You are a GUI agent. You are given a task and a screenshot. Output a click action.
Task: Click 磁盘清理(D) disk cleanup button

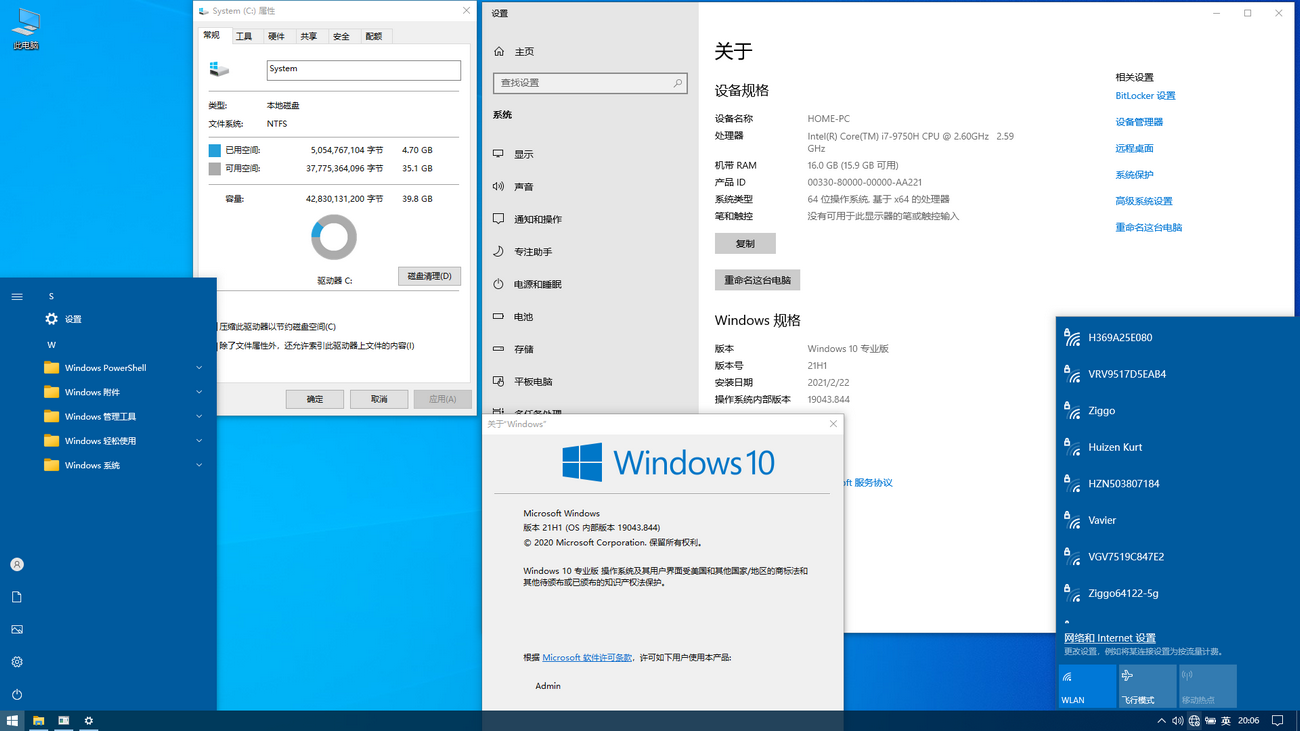[x=429, y=276]
